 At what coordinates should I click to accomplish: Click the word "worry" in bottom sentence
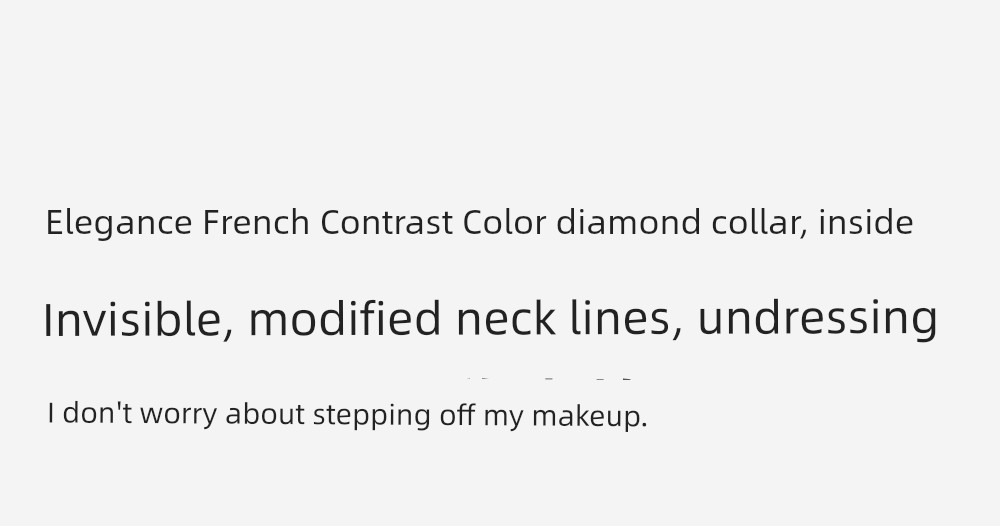(x=178, y=416)
